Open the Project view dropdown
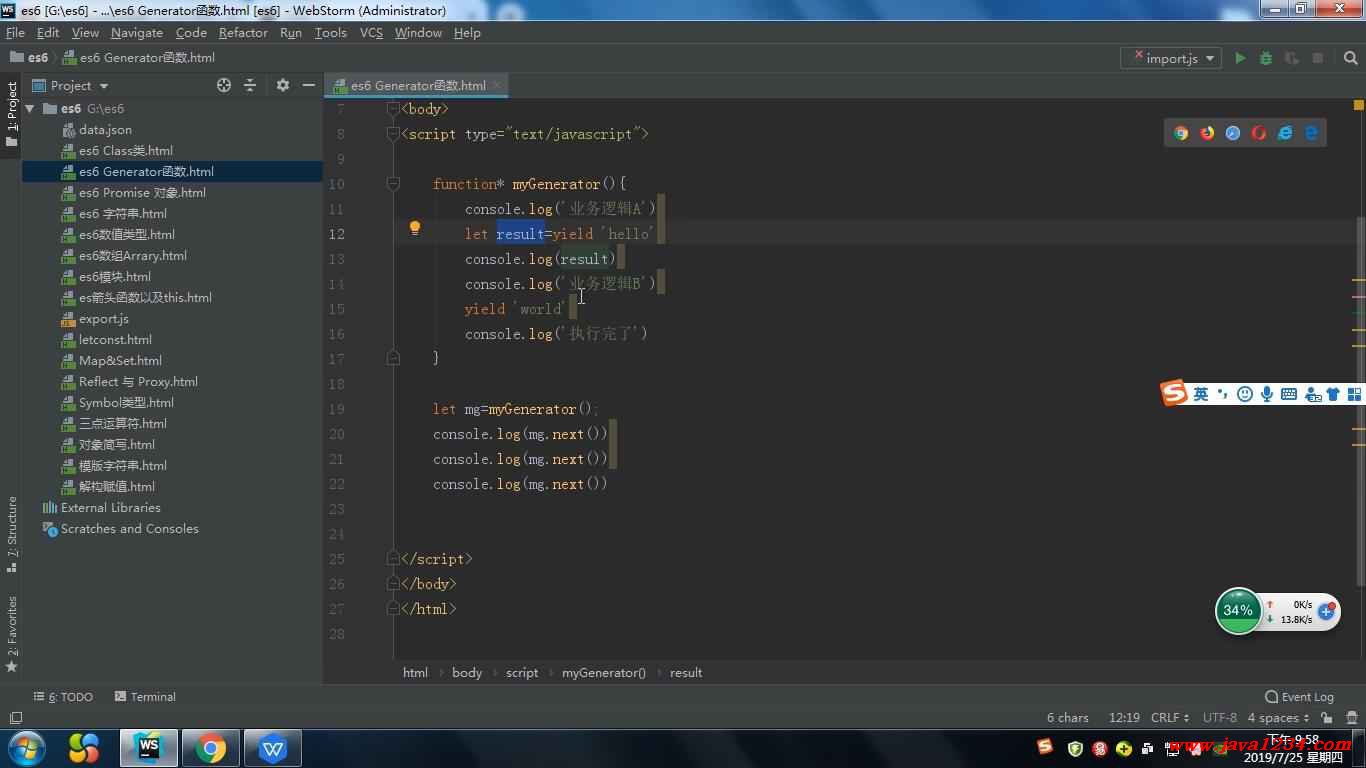 pos(70,85)
